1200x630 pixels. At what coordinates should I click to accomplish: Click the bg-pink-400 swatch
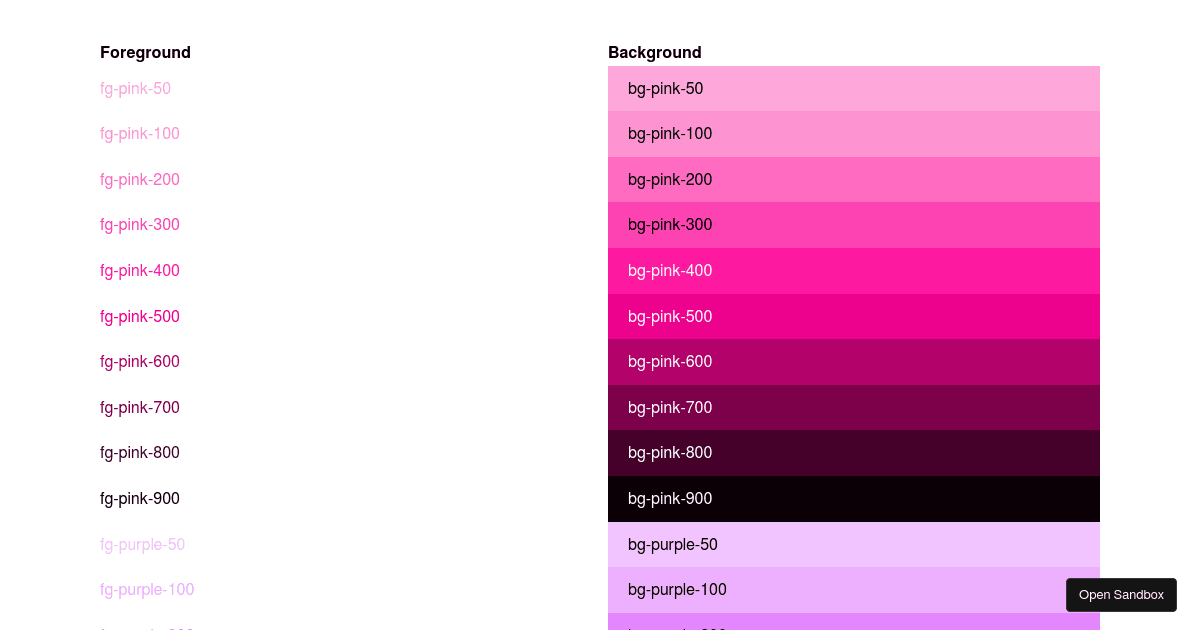pyautogui.click(x=854, y=270)
